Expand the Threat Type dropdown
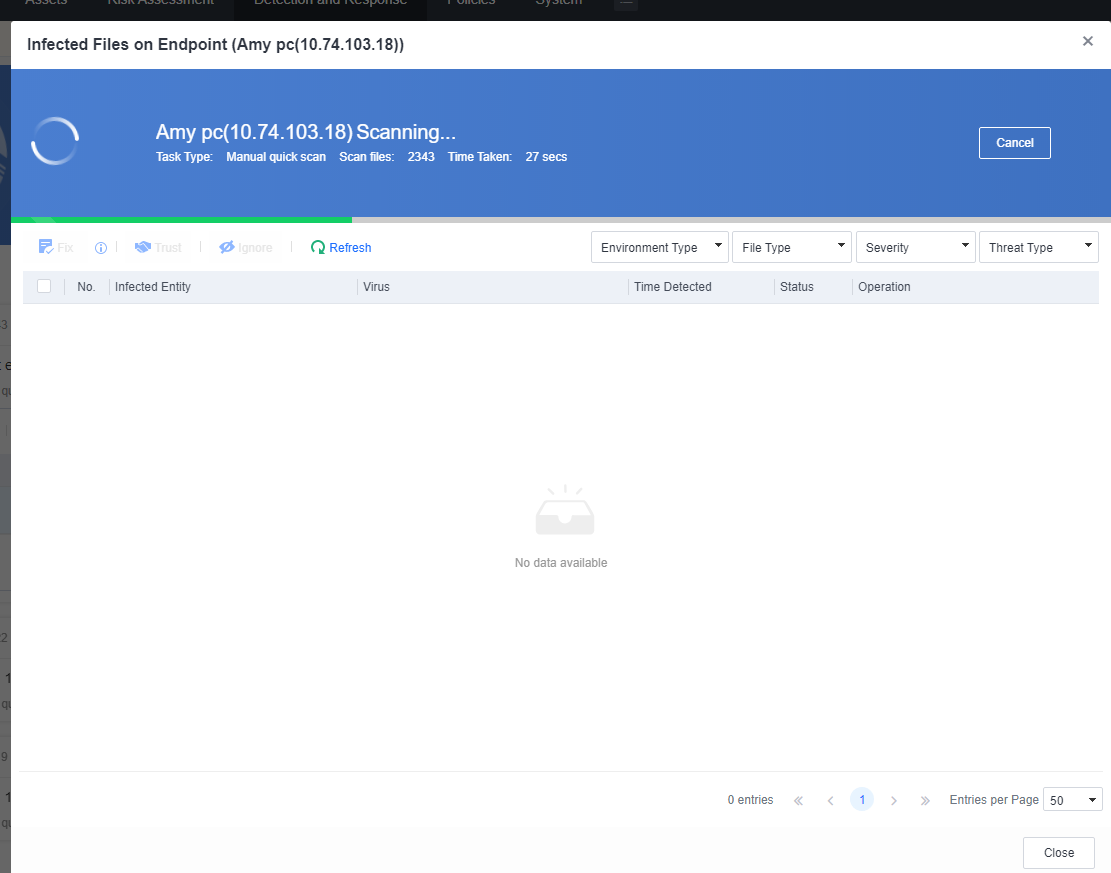1111x873 pixels. (1039, 247)
